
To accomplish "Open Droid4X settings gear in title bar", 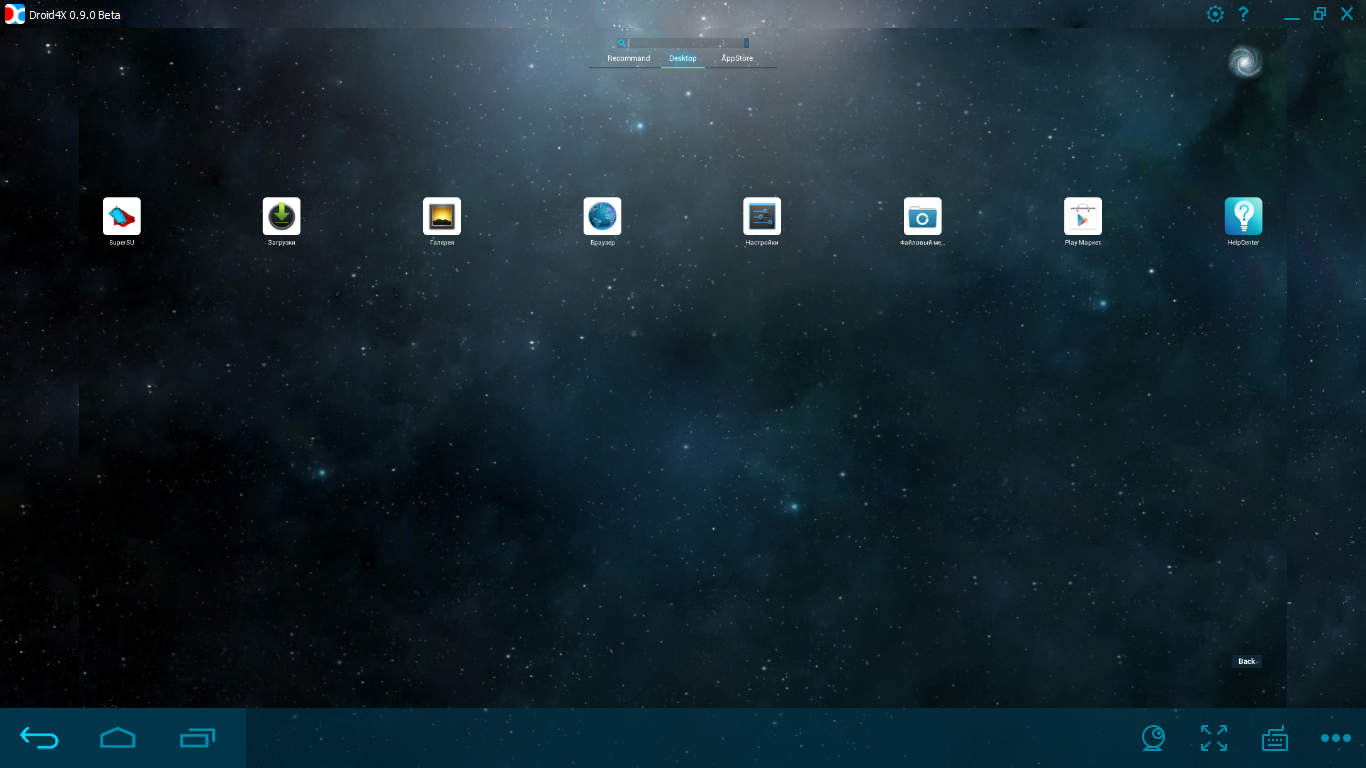I will pyautogui.click(x=1215, y=14).
